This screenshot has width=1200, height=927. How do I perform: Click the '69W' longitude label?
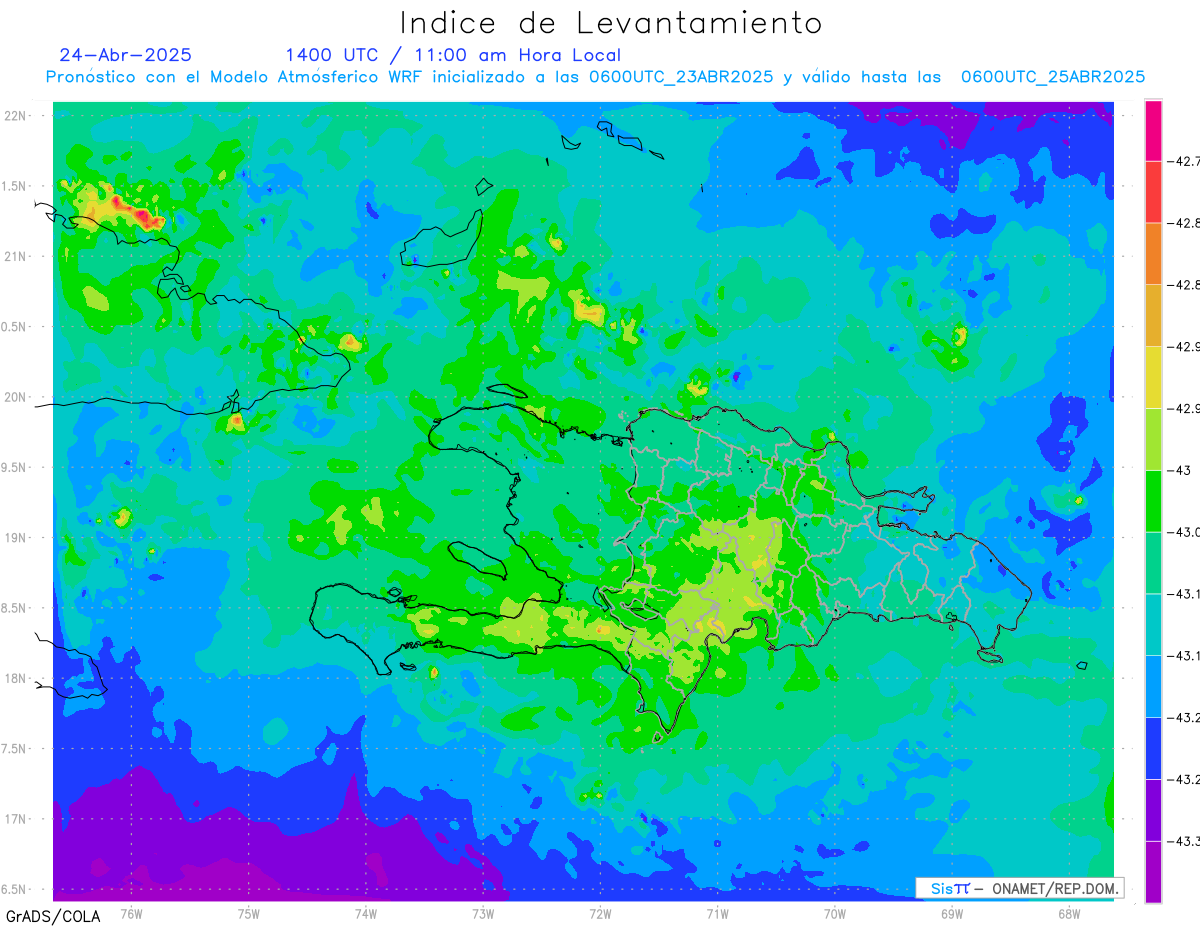tap(952, 913)
